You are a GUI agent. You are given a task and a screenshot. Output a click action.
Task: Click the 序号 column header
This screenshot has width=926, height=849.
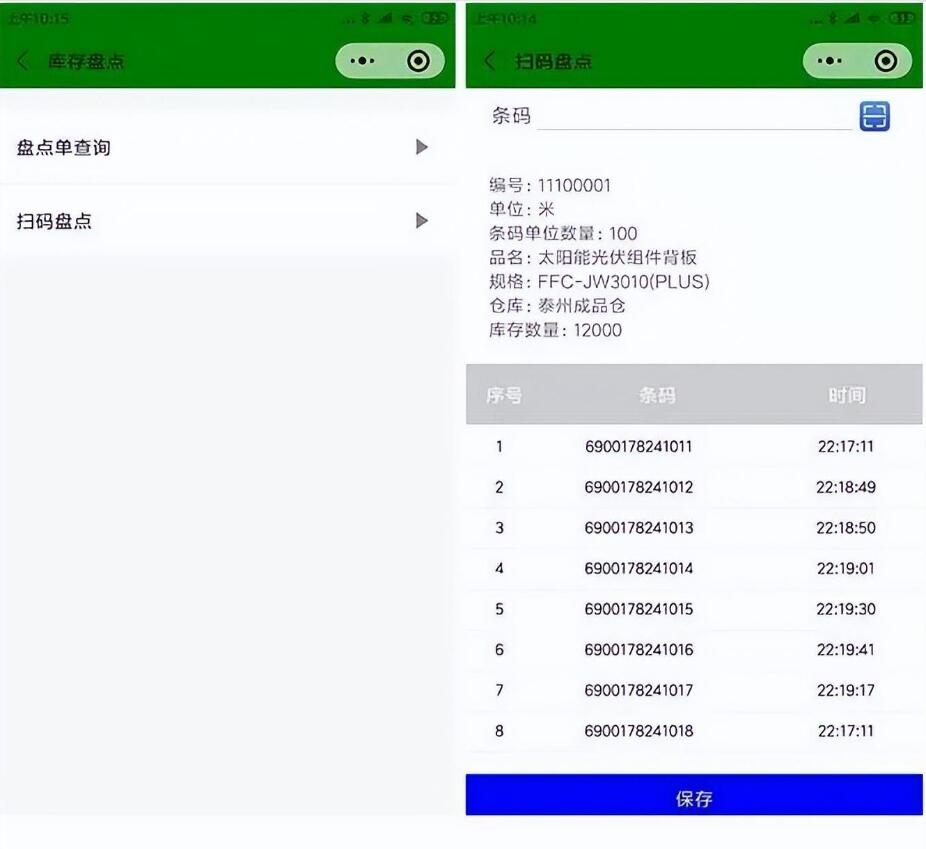[x=504, y=395]
